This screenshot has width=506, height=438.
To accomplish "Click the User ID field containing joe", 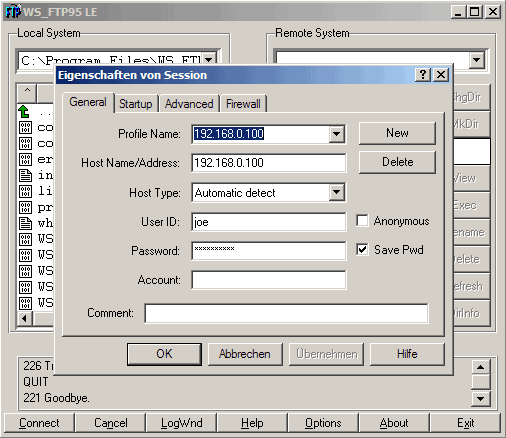I will (x=269, y=222).
